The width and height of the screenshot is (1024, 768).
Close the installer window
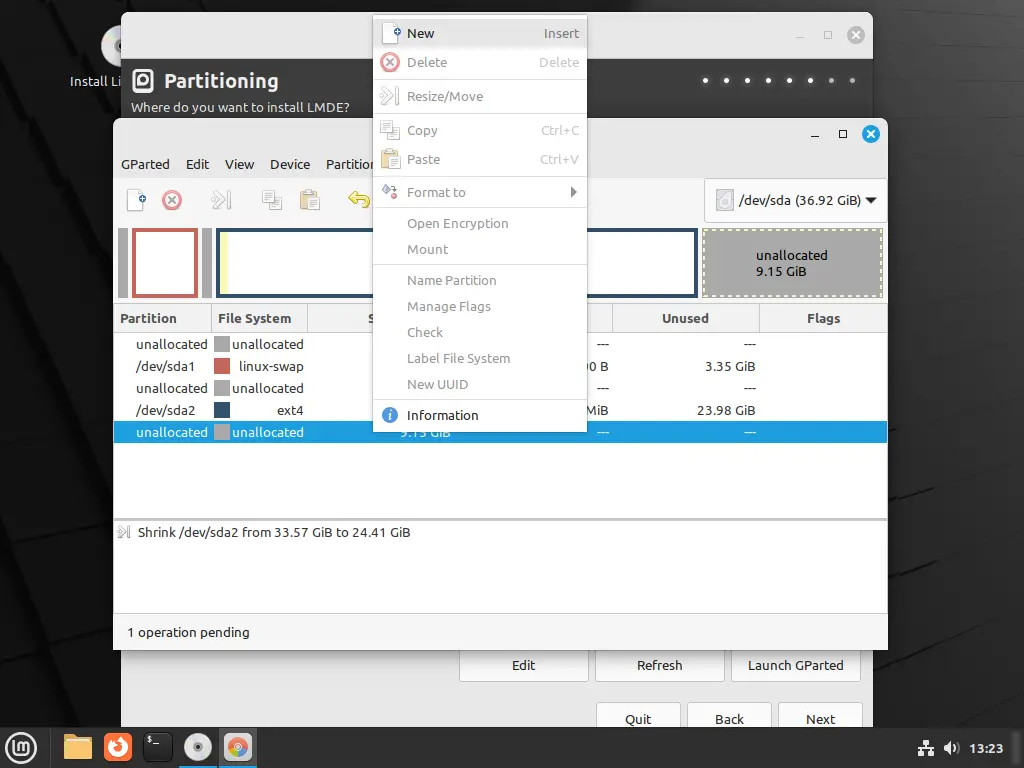pos(856,35)
